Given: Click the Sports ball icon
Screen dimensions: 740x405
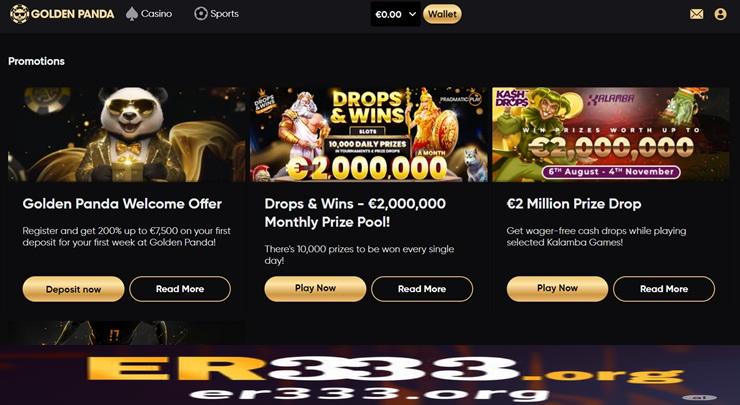Looking at the screenshot, I should (x=201, y=14).
